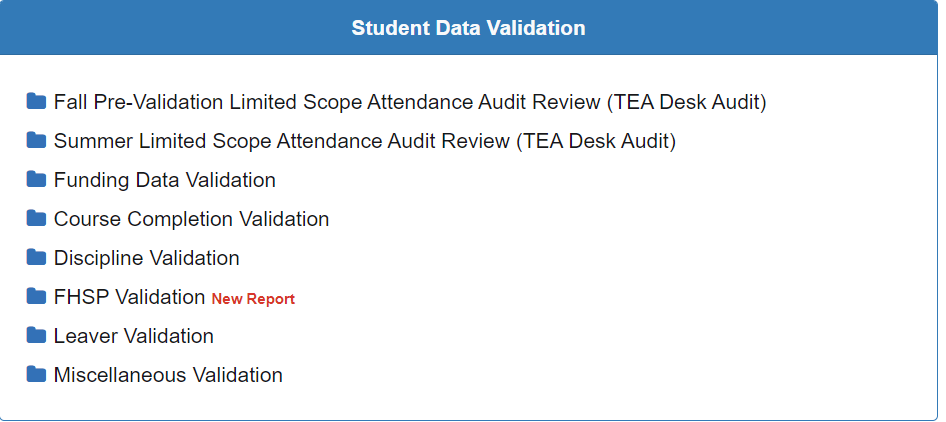The width and height of the screenshot is (946, 422).
Task: Click Course Completion Validation folder icon
Action: tap(36, 218)
